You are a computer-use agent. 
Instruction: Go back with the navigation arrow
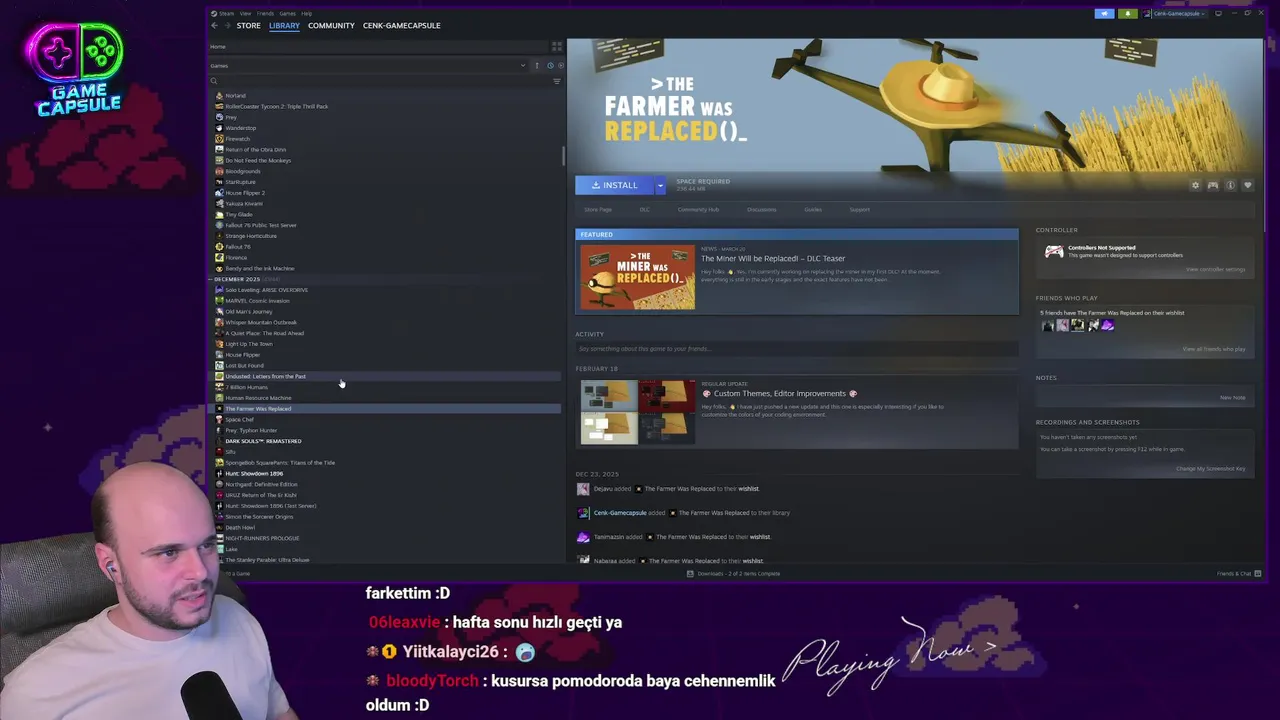(213, 25)
